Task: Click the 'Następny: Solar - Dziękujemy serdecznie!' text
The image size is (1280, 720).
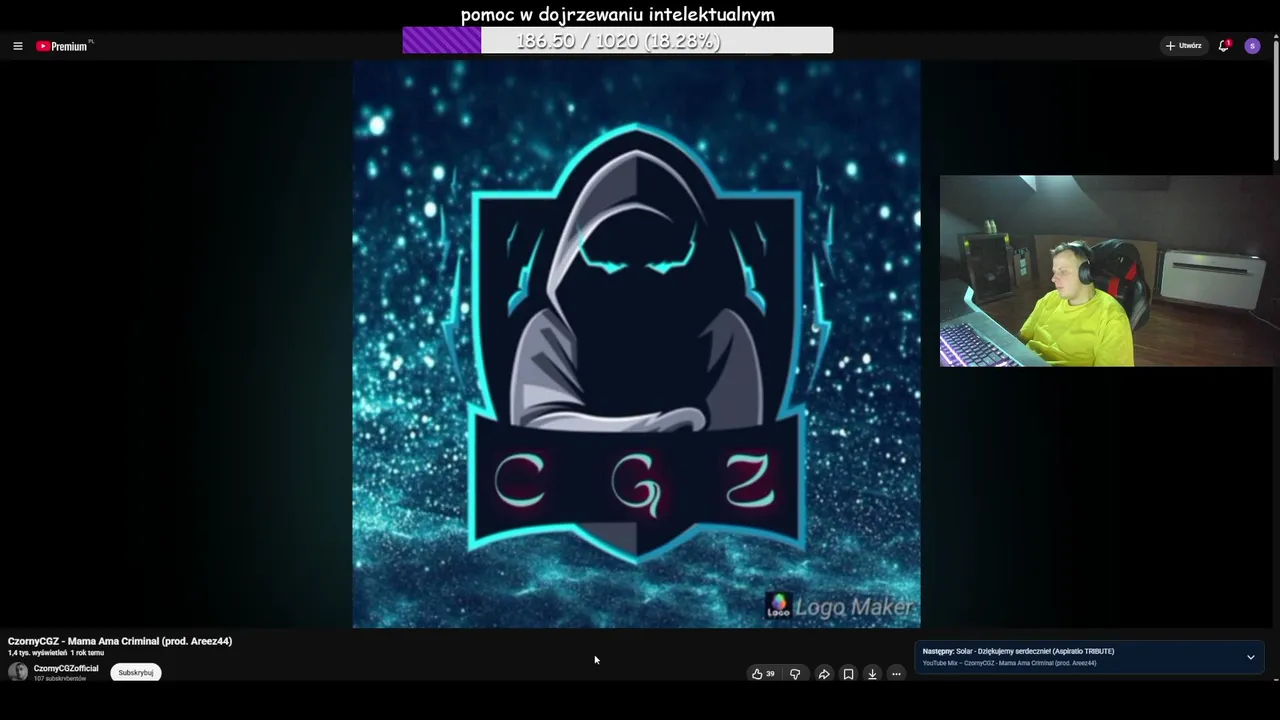Action: pos(1018,651)
